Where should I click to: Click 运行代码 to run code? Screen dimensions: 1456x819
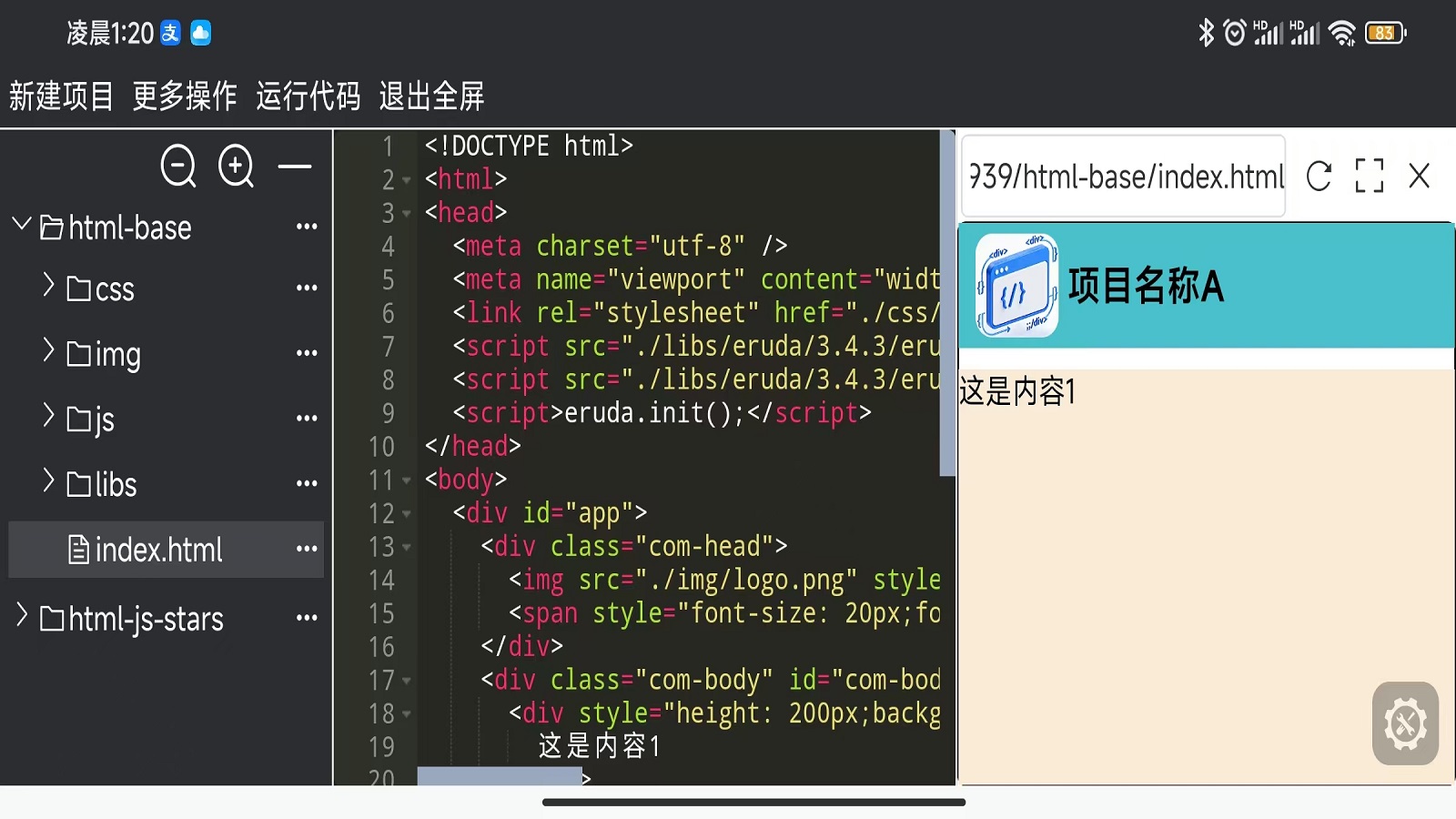pos(308,96)
